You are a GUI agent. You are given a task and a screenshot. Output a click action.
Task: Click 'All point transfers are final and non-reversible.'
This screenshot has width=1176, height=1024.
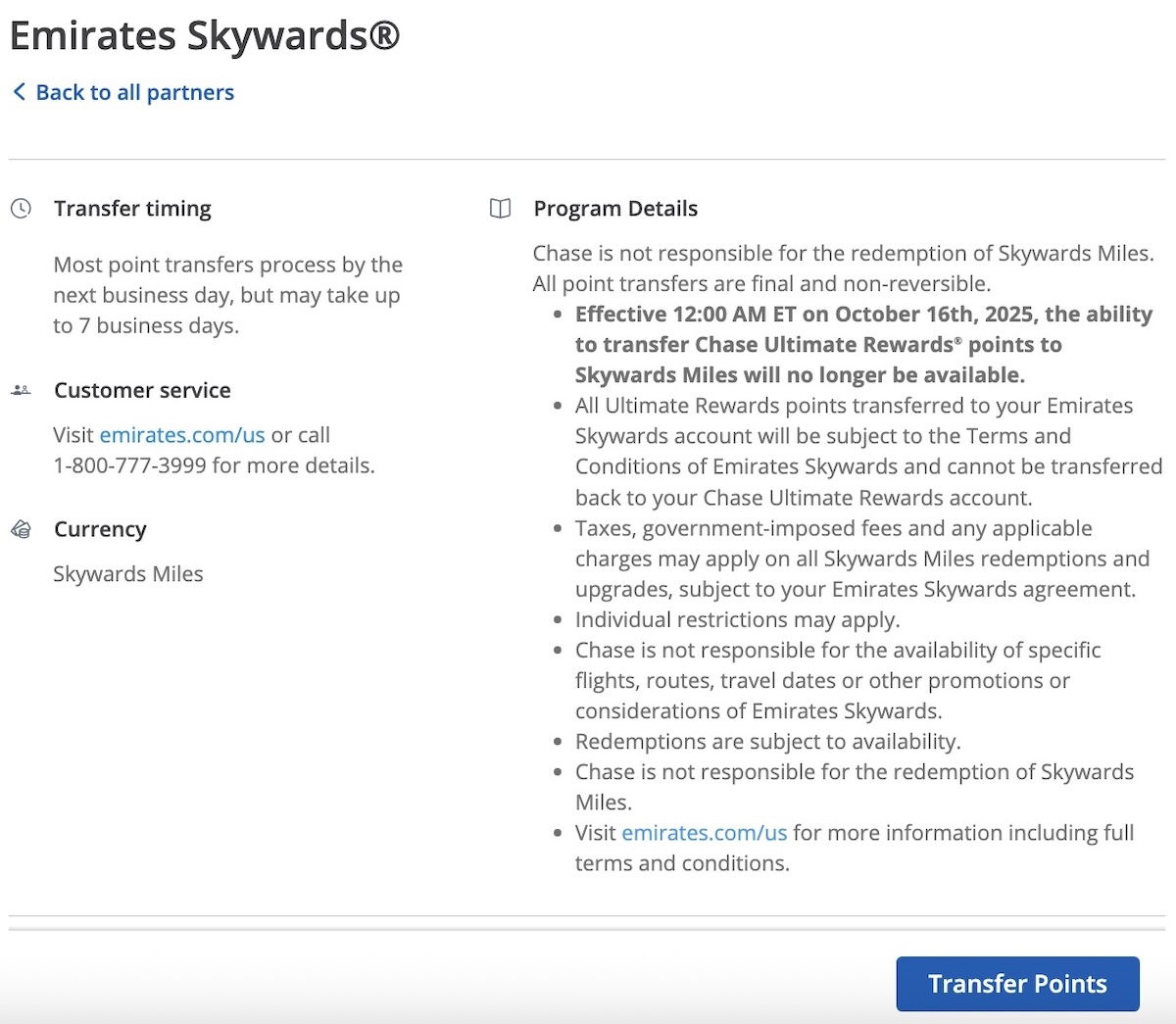[x=761, y=284]
